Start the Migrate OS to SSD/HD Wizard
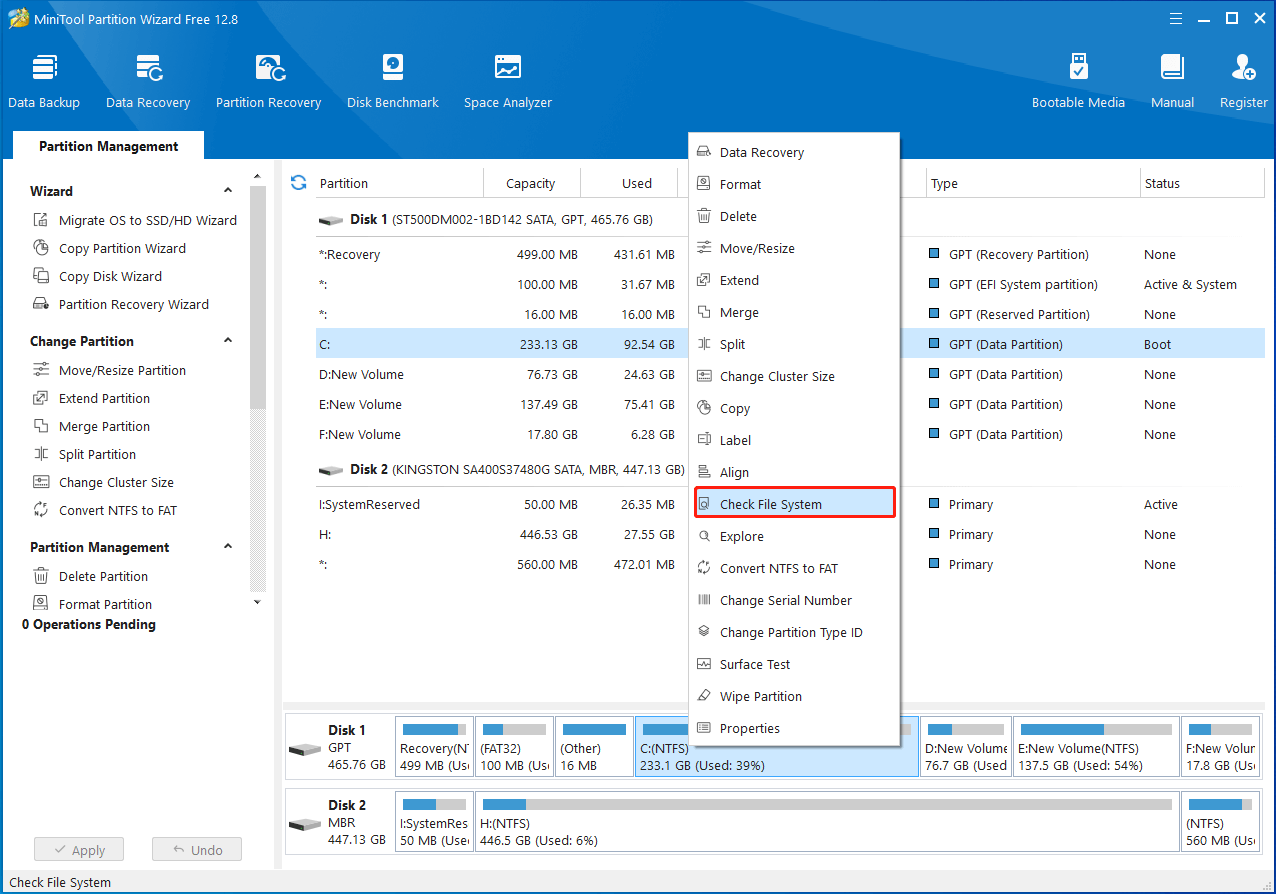This screenshot has height=894, width=1276. click(135, 220)
